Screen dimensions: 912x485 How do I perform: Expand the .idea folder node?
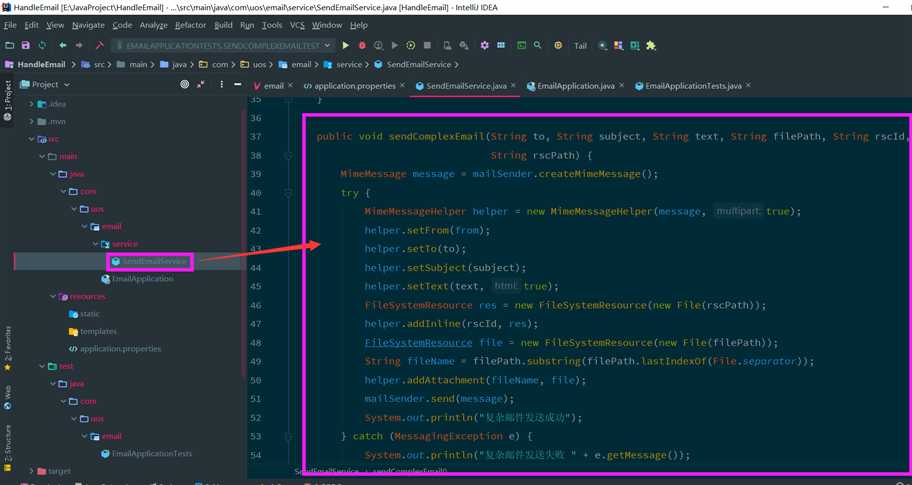click(31, 104)
